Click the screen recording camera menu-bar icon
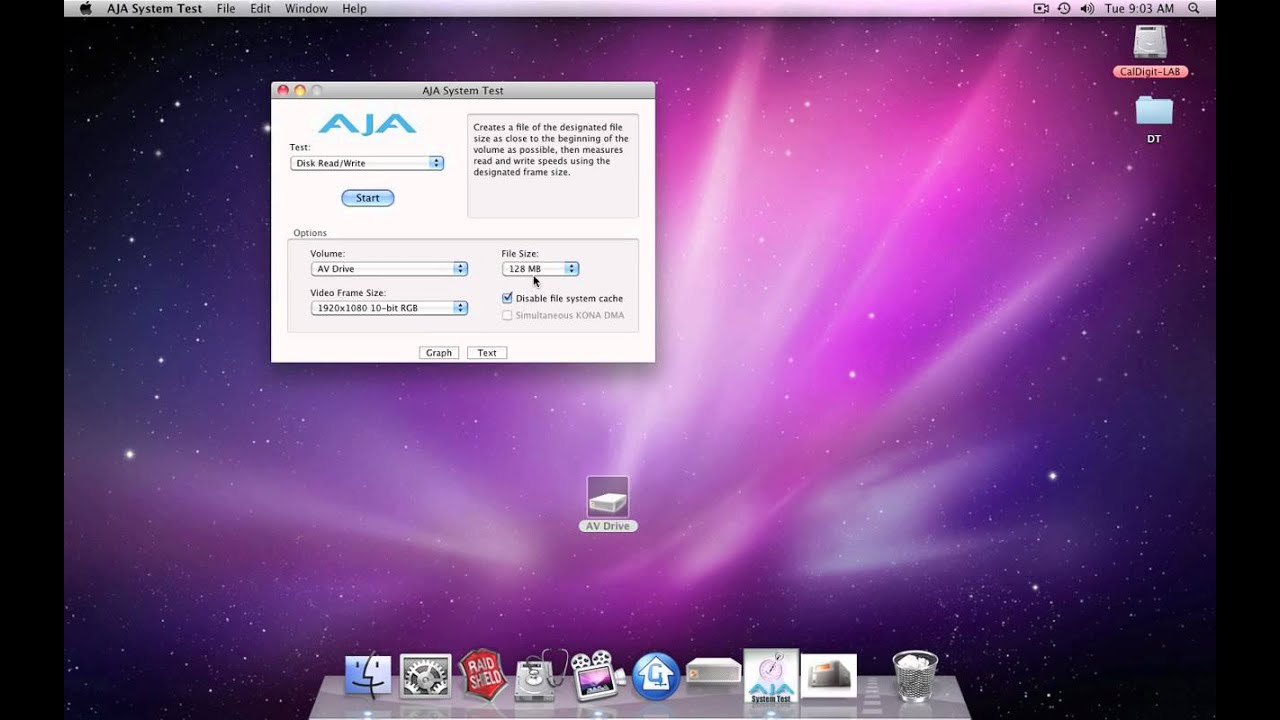 click(x=1041, y=8)
